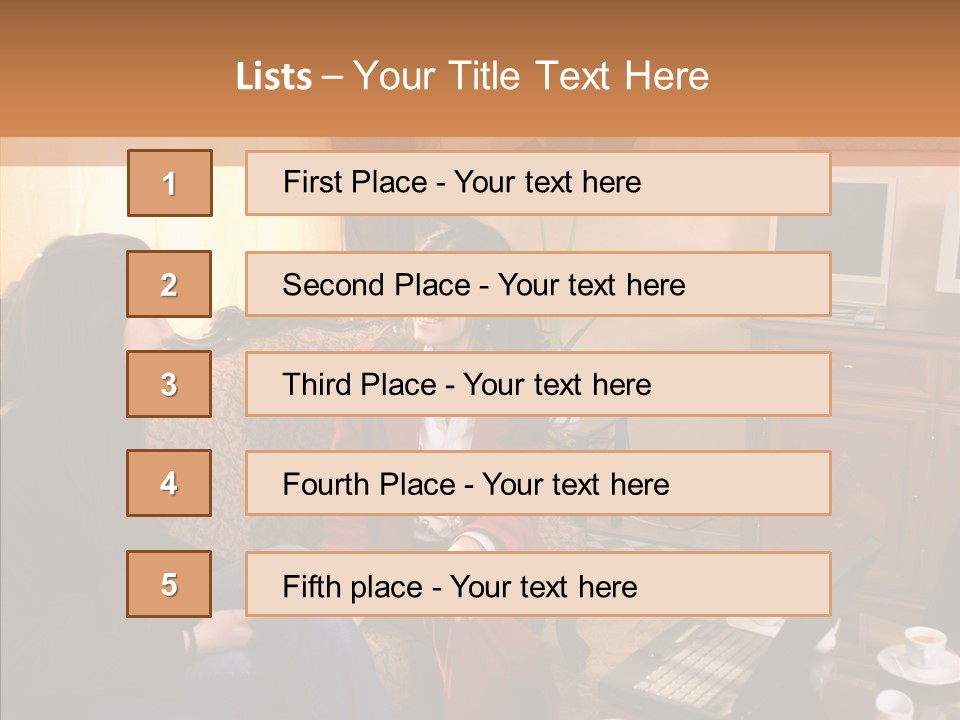Click the bold word "Lists" in the title
Viewport: 960px width, 720px height.
point(273,77)
